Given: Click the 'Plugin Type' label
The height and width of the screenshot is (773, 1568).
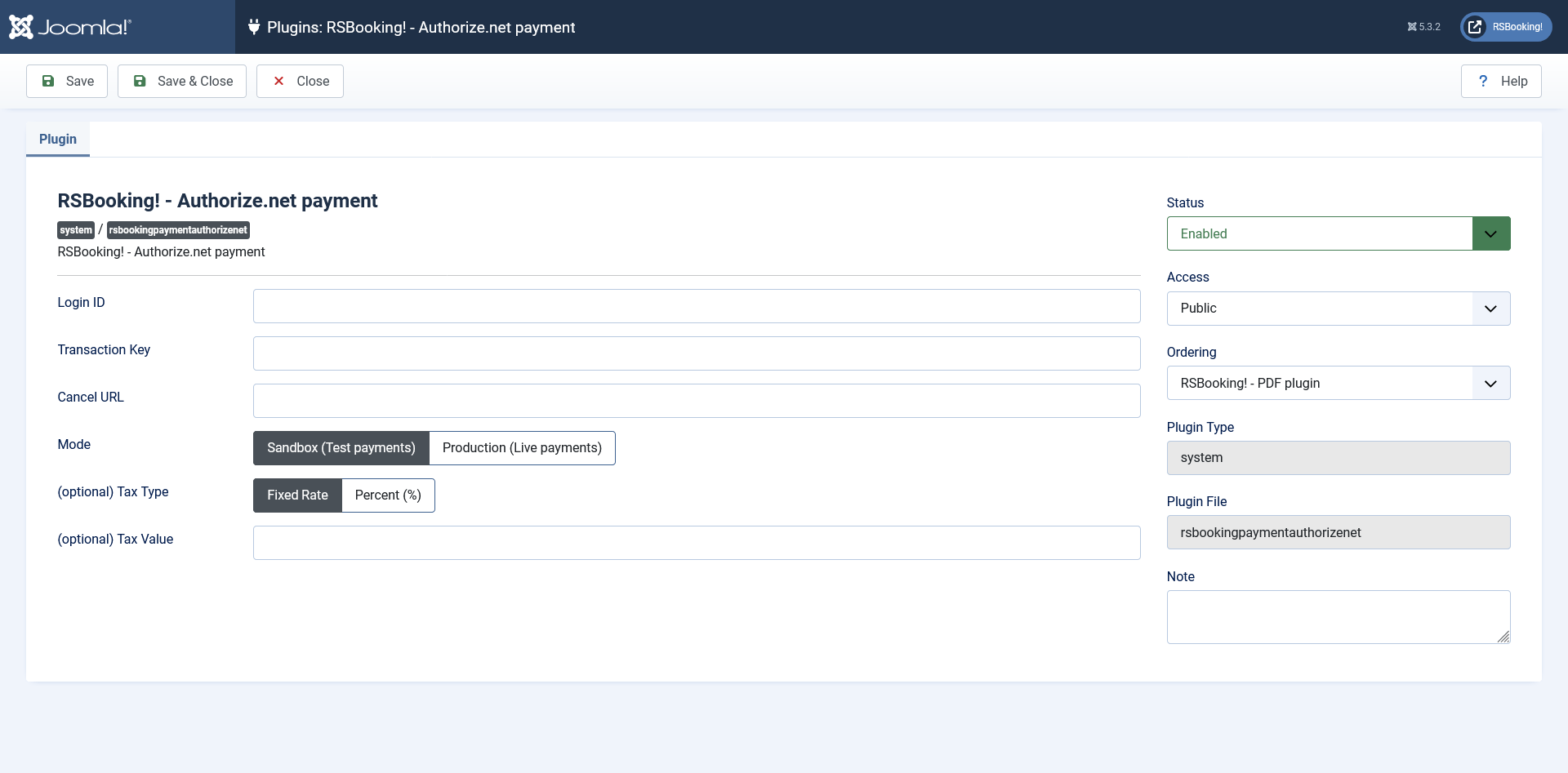Looking at the screenshot, I should [x=1200, y=427].
